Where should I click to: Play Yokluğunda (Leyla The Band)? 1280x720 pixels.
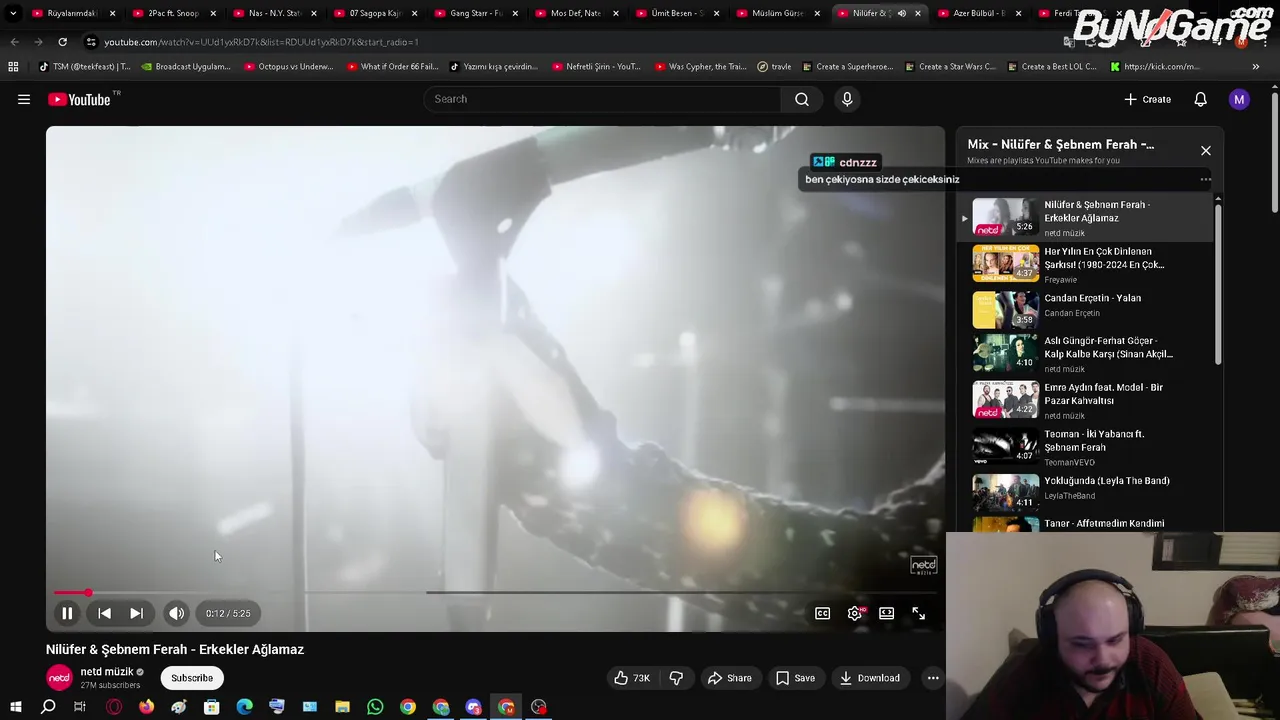(1085, 492)
